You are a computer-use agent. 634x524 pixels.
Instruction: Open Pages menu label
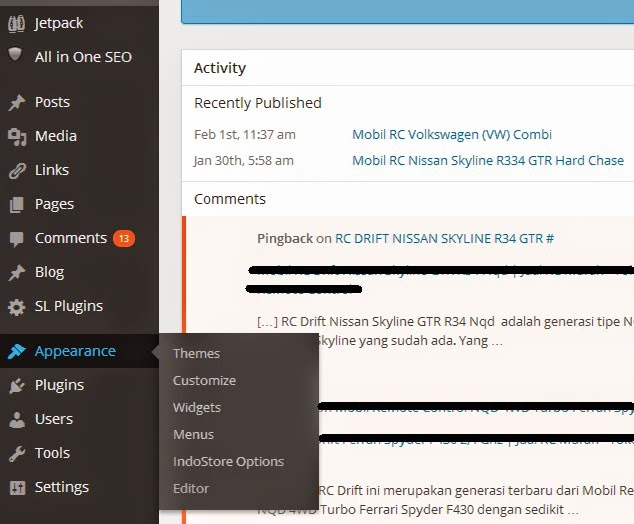tap(54, 204)
